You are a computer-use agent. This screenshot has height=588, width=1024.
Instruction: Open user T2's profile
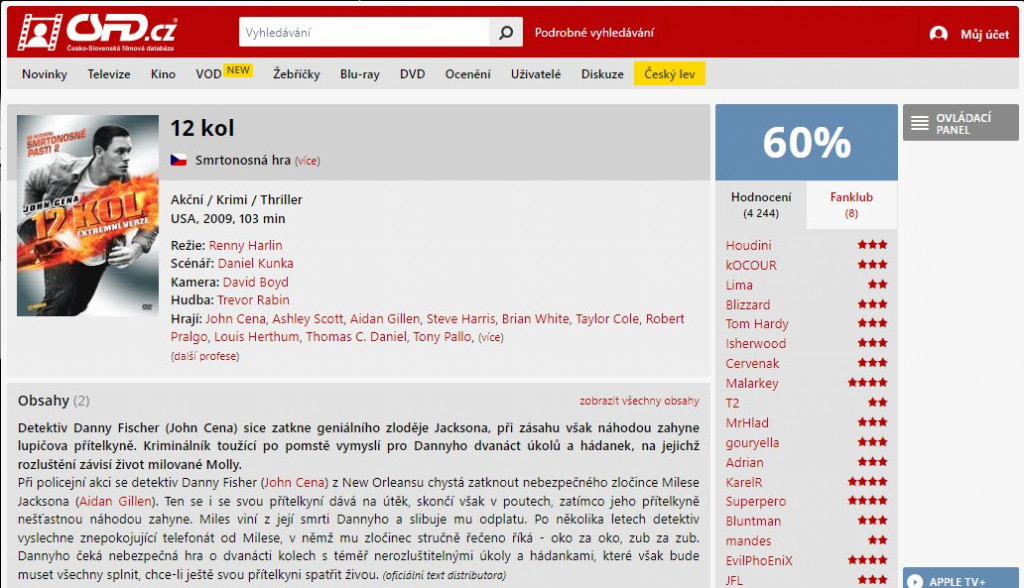click(732, 403)
